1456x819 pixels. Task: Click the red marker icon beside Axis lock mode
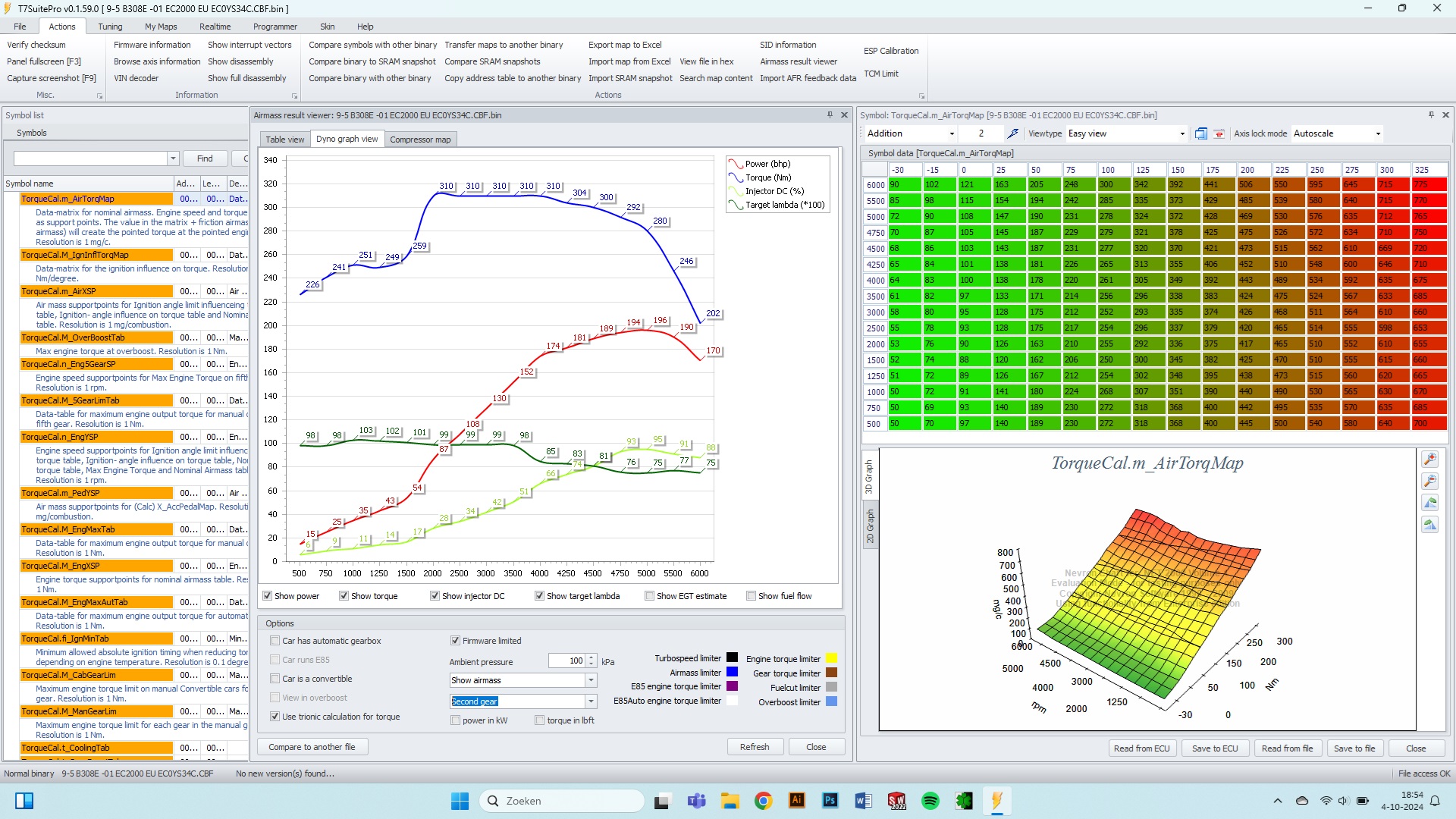(x=1219, y=133)
